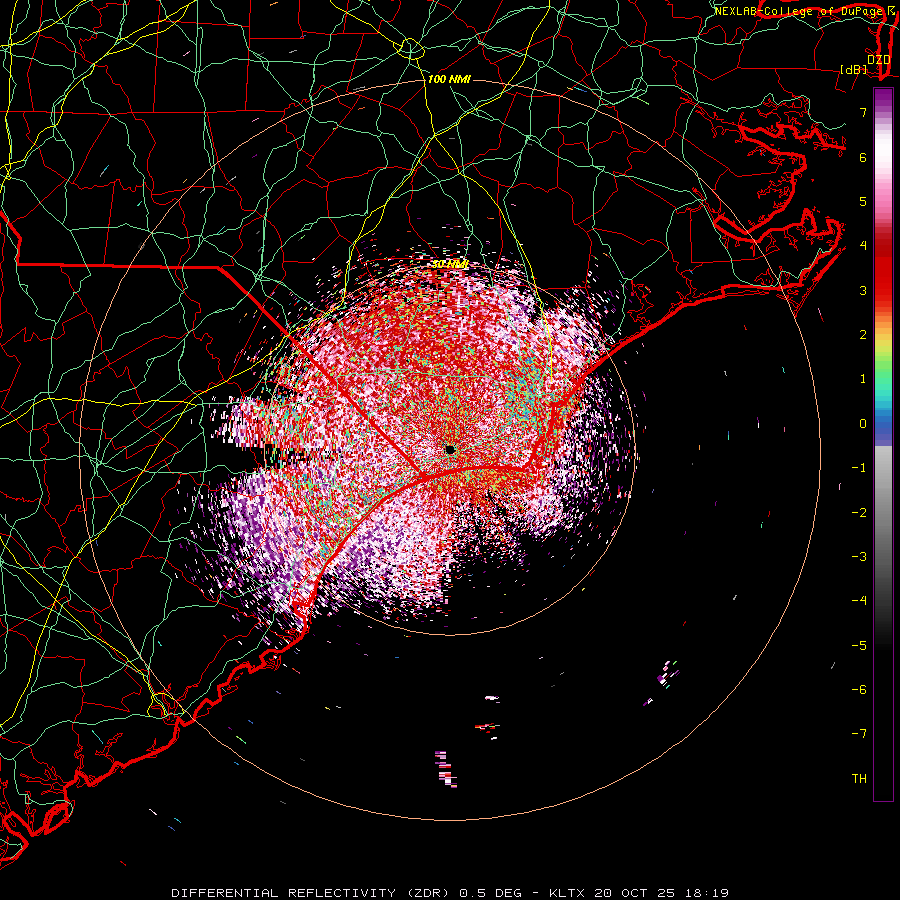
Task: Click the gray segment of the color bar near -2 dB
Action: (883, 513)
